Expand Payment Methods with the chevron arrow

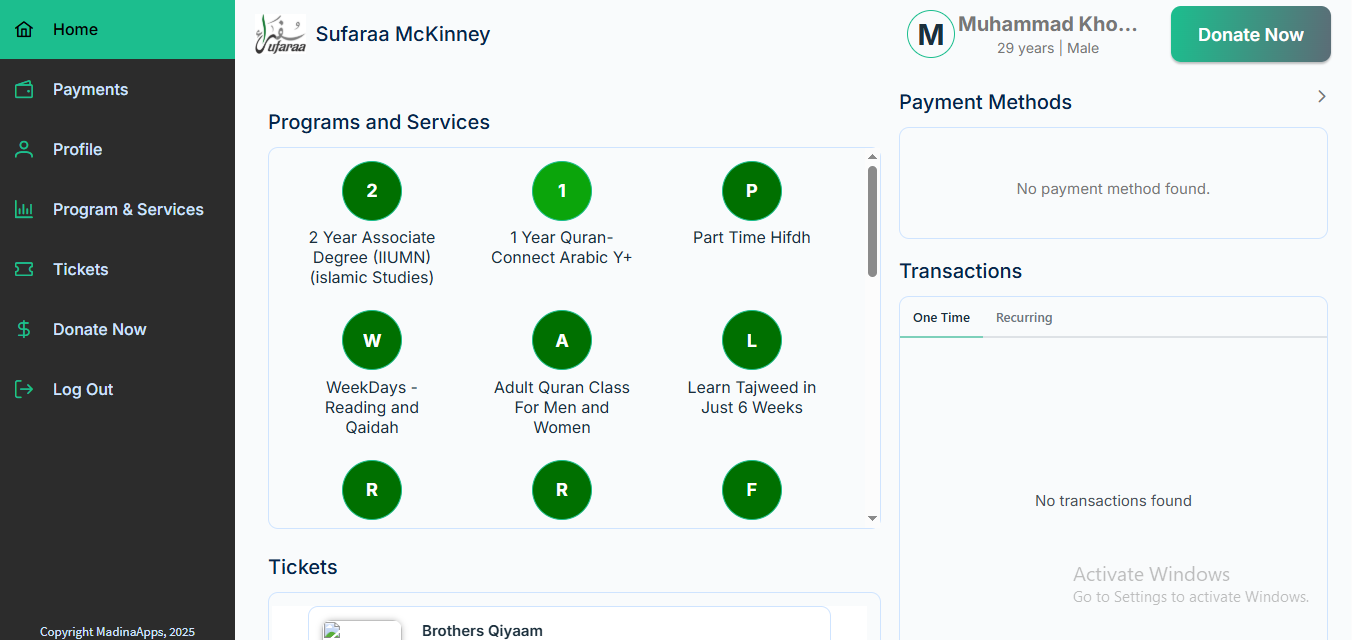(x=1321, y=97)
